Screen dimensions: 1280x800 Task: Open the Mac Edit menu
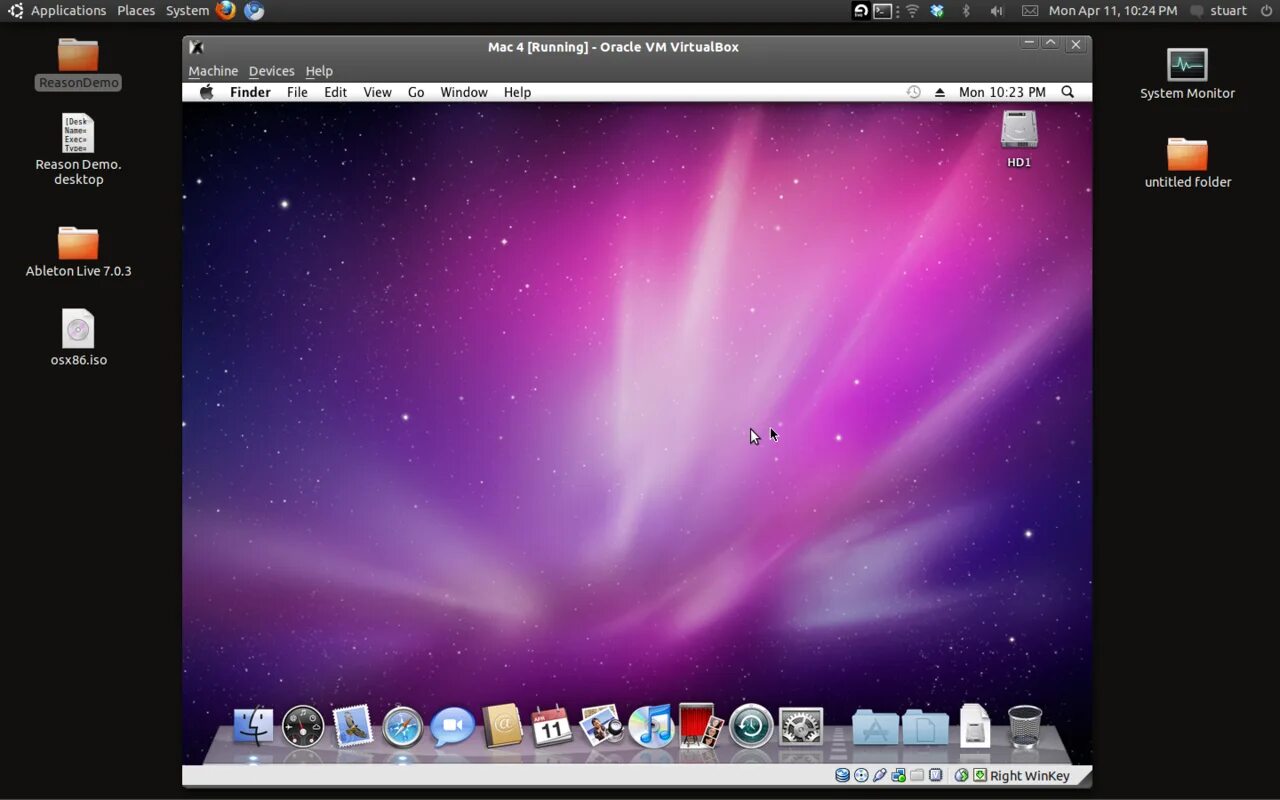point(335,92)
